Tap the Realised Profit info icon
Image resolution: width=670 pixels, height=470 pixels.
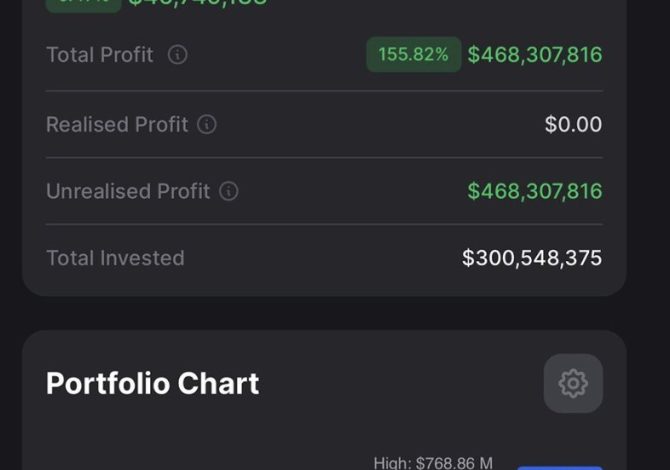point(207,125)
